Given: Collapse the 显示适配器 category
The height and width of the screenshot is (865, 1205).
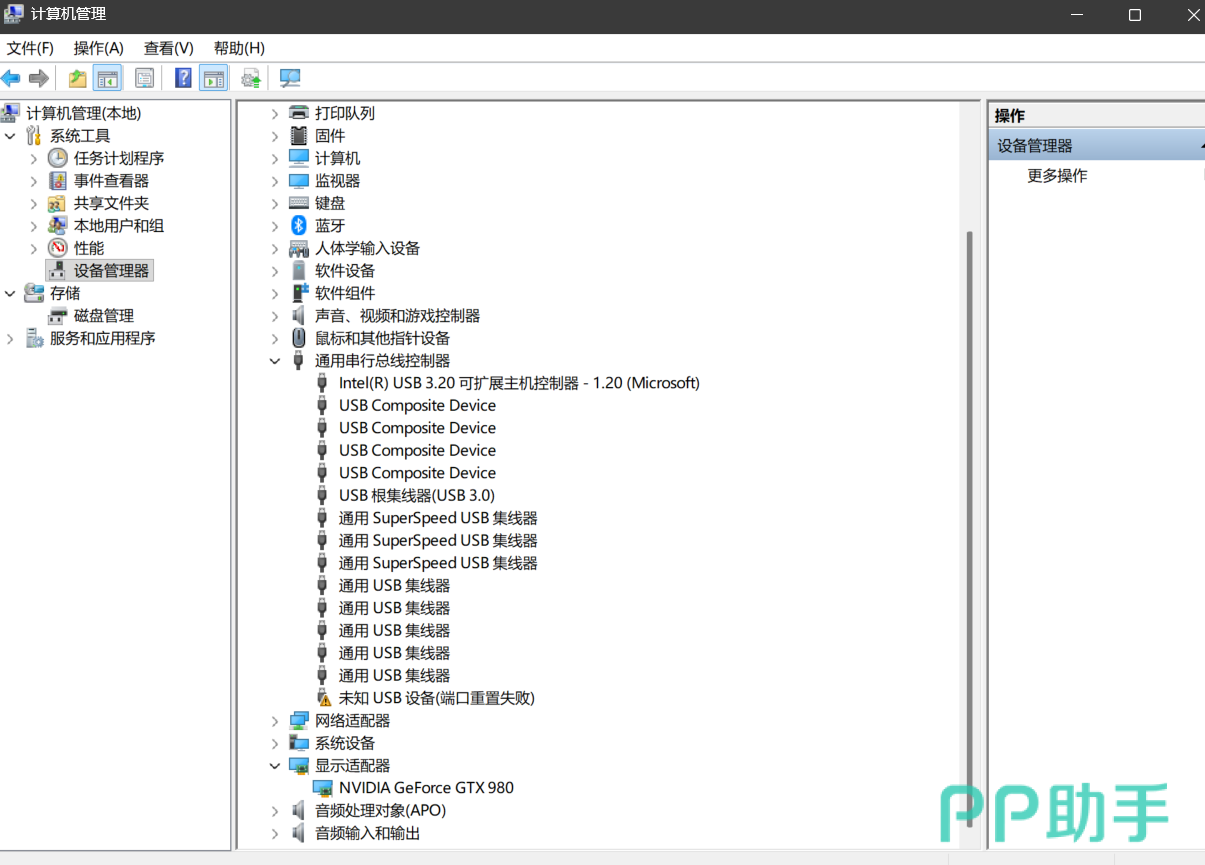Looking at the screenshot, I should tap(275, 766).
